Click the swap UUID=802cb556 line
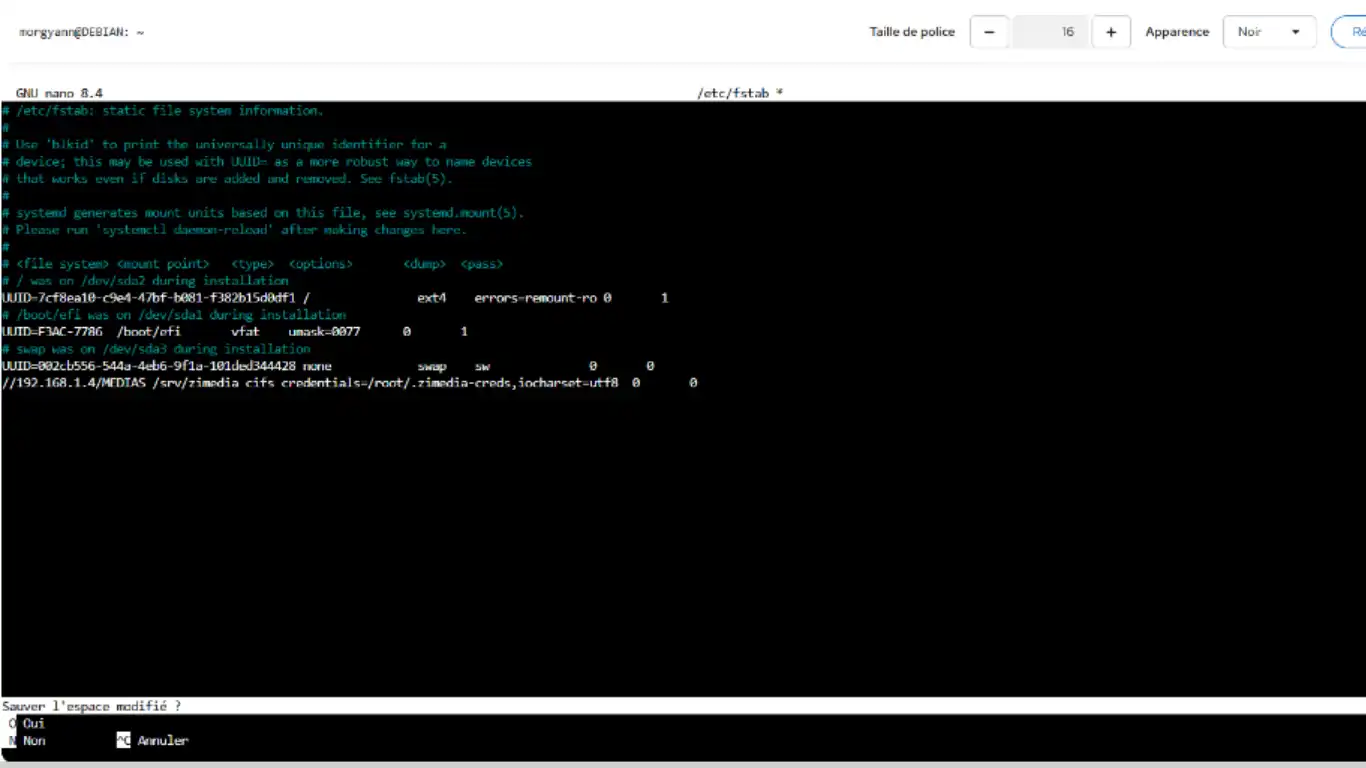This screenshot has height=768, width=1366. click(x=328, y=366)
